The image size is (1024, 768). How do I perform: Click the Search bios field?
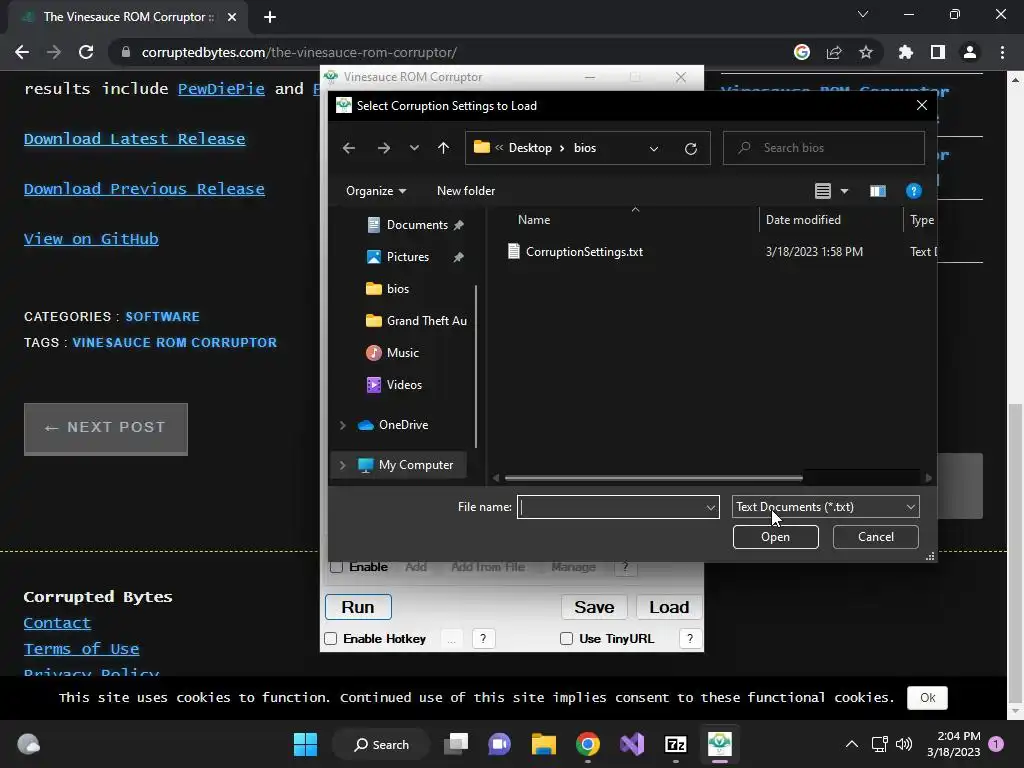point(824,148)
